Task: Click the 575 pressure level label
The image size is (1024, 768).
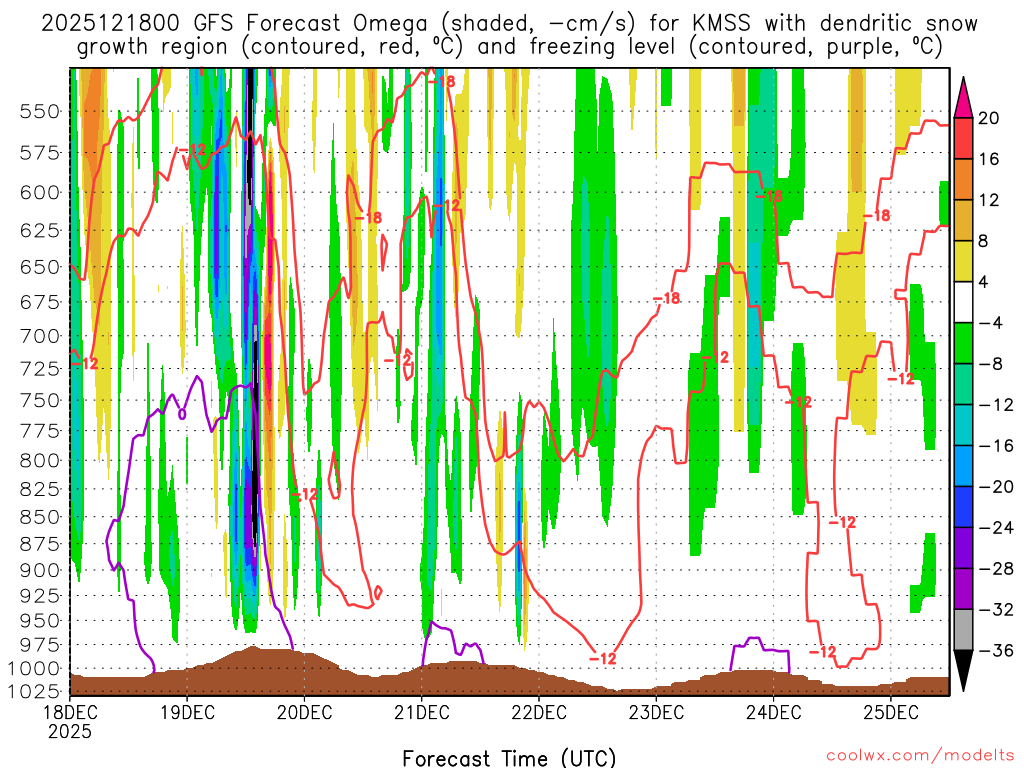Action: tap(40, 153)
